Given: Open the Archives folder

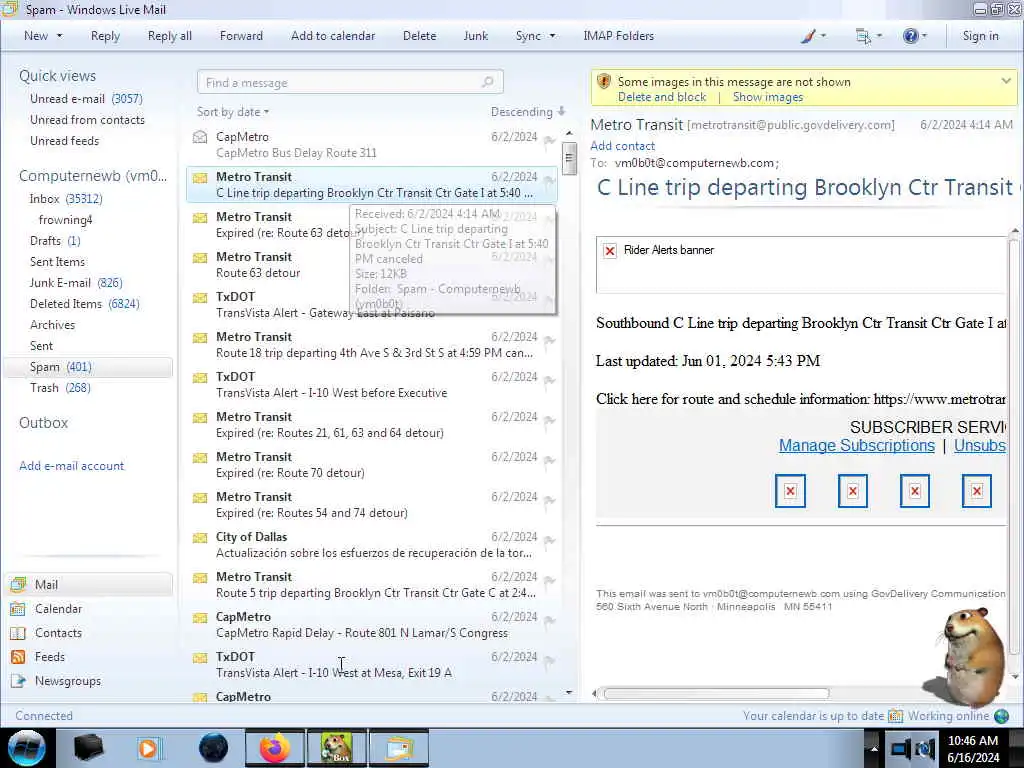Looking at the screenshot, I should (x=52, y=325).
